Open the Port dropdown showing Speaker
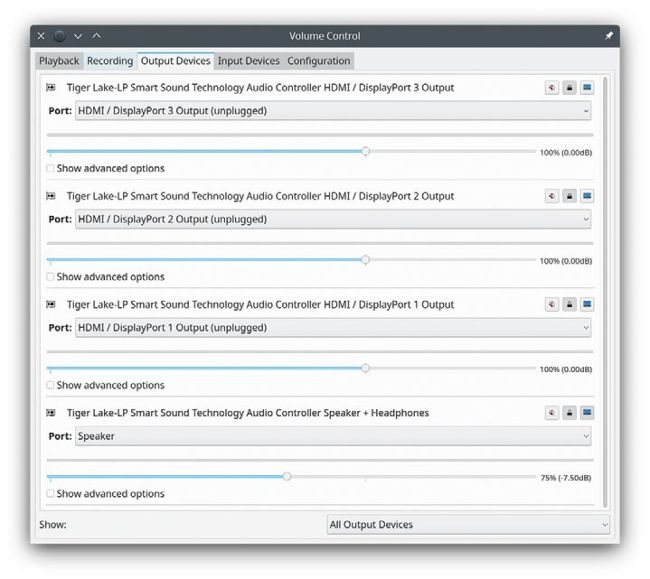The width and height of the screenshot is (650, 579). tap(332, 436)
